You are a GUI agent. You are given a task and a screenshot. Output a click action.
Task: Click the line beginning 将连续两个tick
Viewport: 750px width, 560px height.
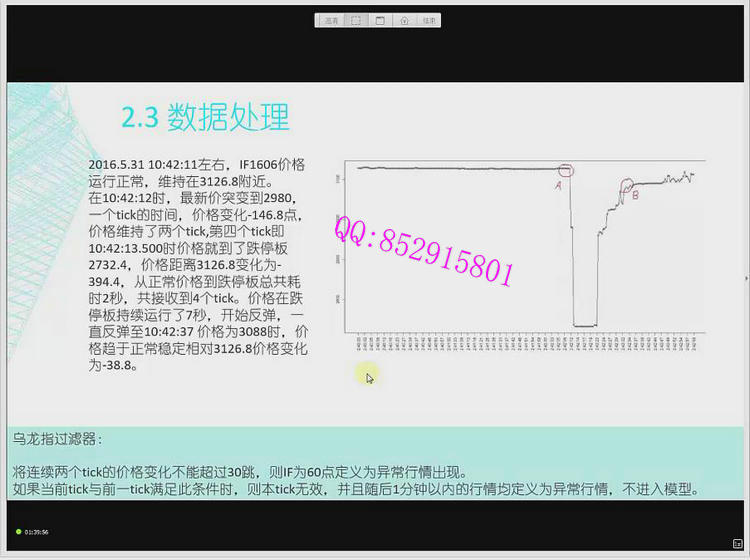[x=240, y=471]
